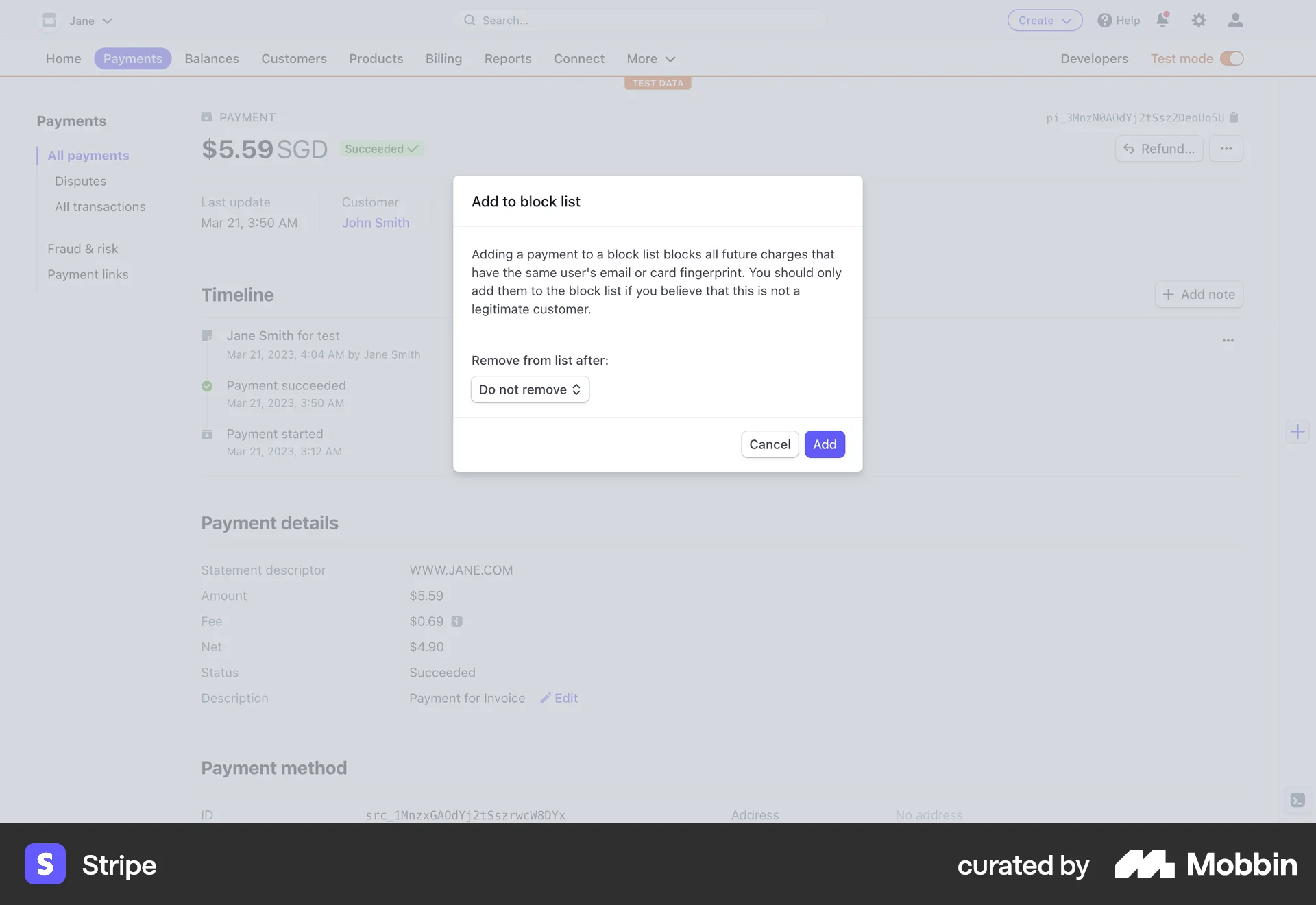Viewport: 1316px width, 905px height.
Task: Click the pencil icon to edit the description
Action: 545,698
